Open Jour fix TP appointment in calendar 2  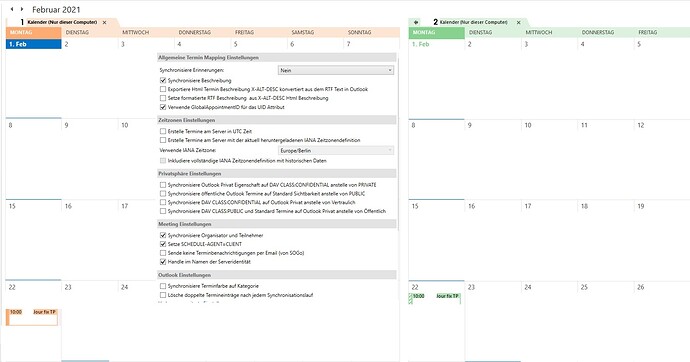(435, 298)
